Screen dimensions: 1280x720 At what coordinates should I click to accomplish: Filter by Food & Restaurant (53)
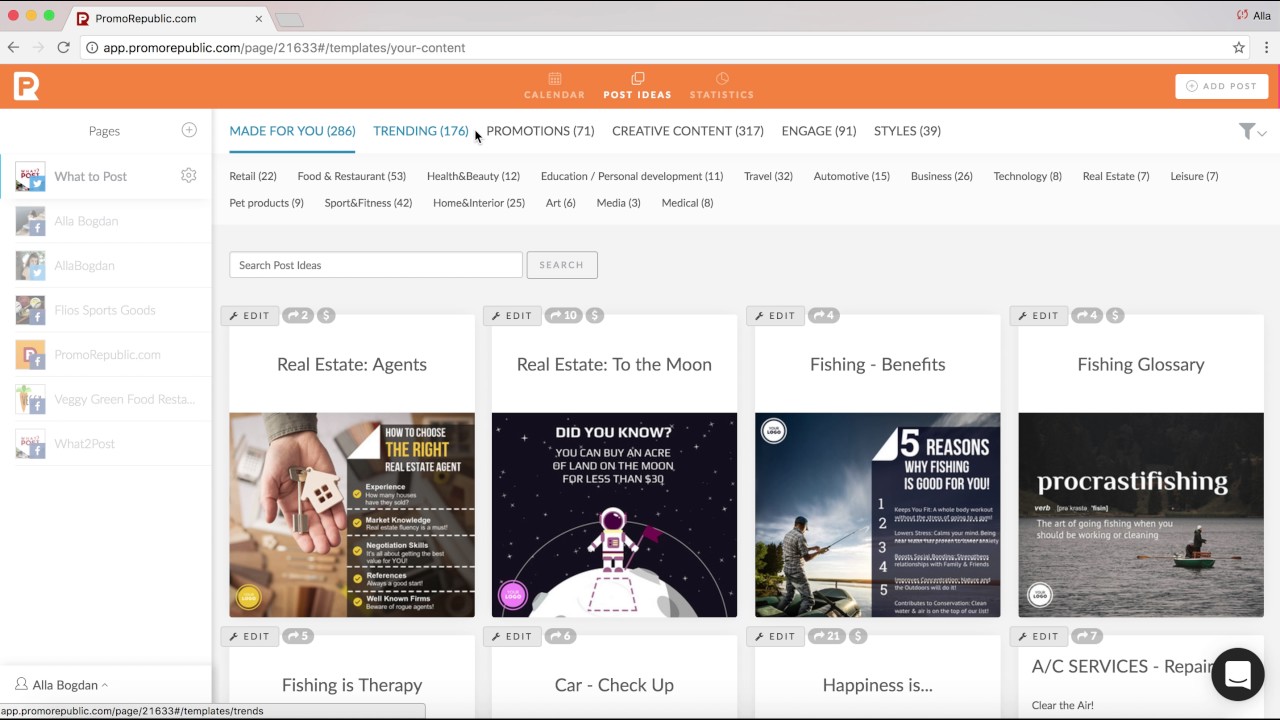click(351, 176)
